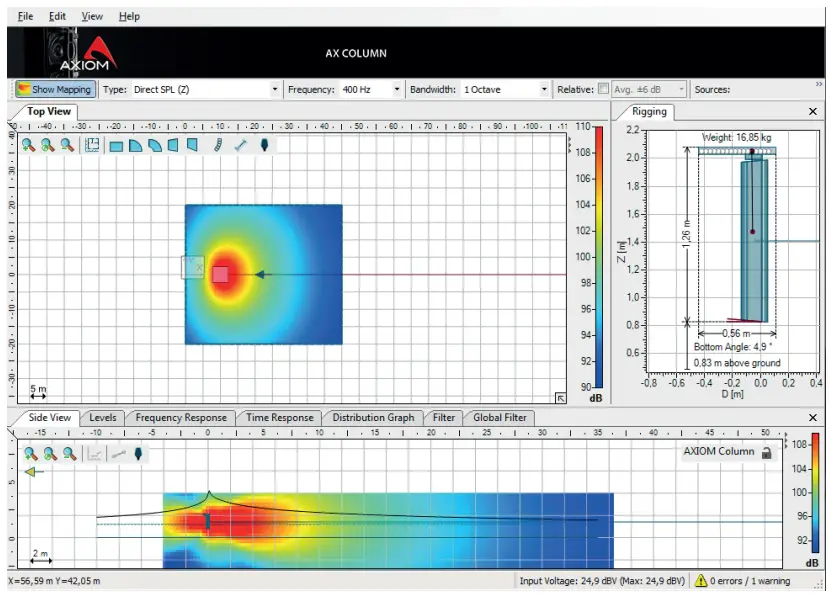Select the Rigging tab
Viewport: 839px width, 596px height.
(x=649, y=111)
